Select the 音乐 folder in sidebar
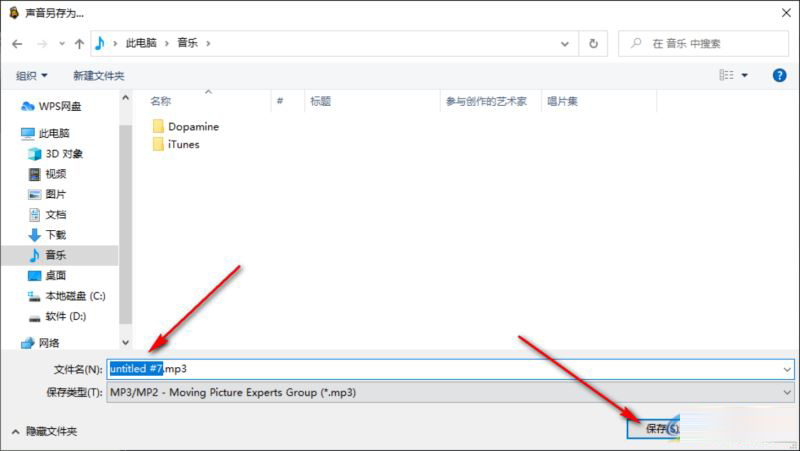 [60, 255]
